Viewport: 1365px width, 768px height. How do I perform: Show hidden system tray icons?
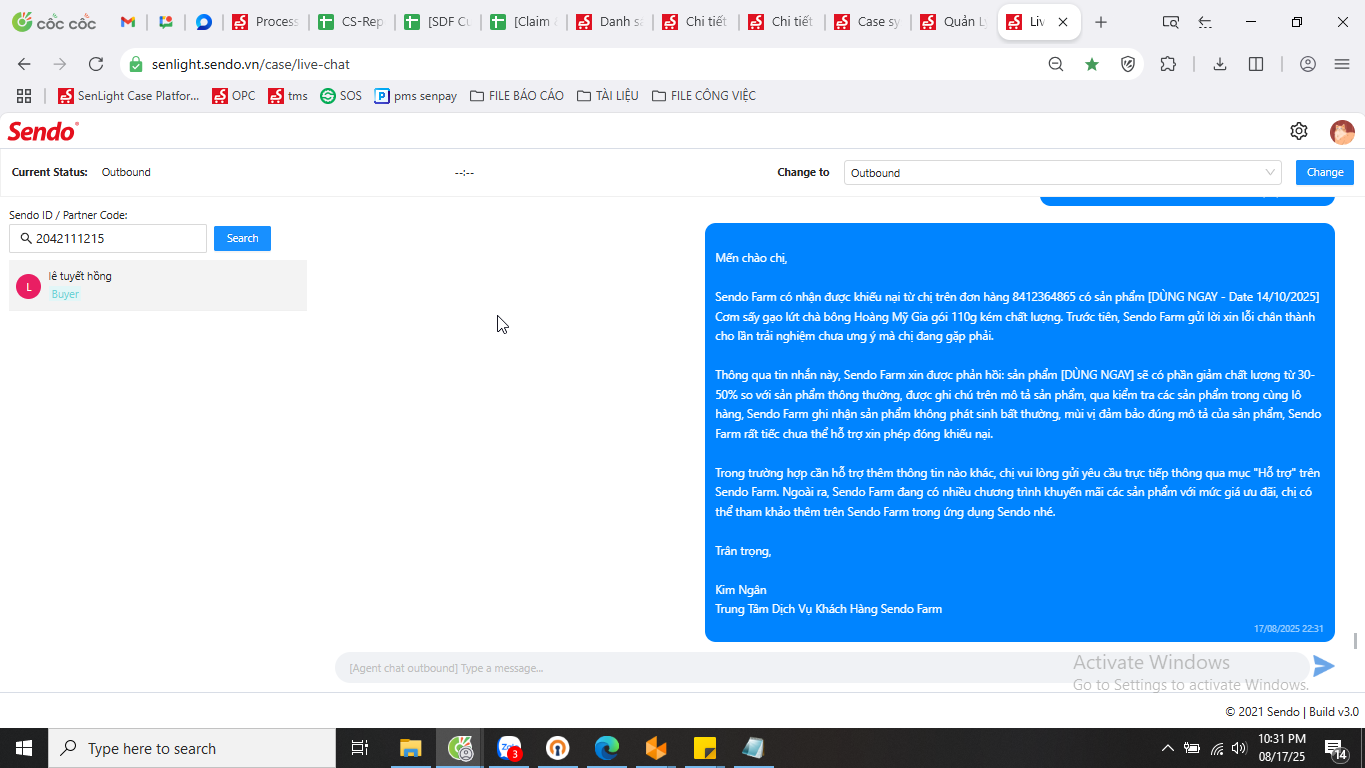click(x=1167, y=748)
